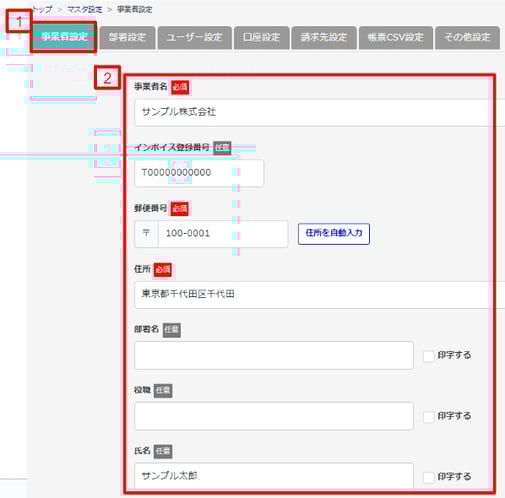
Task: Focus the 事業者名 input field
Action: (319, 112)
